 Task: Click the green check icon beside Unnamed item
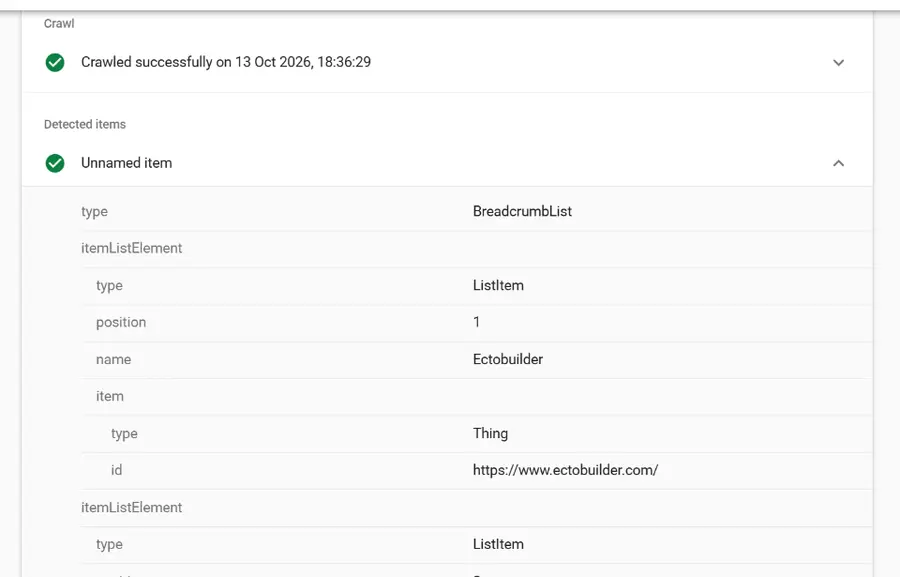tap(55, 163)
